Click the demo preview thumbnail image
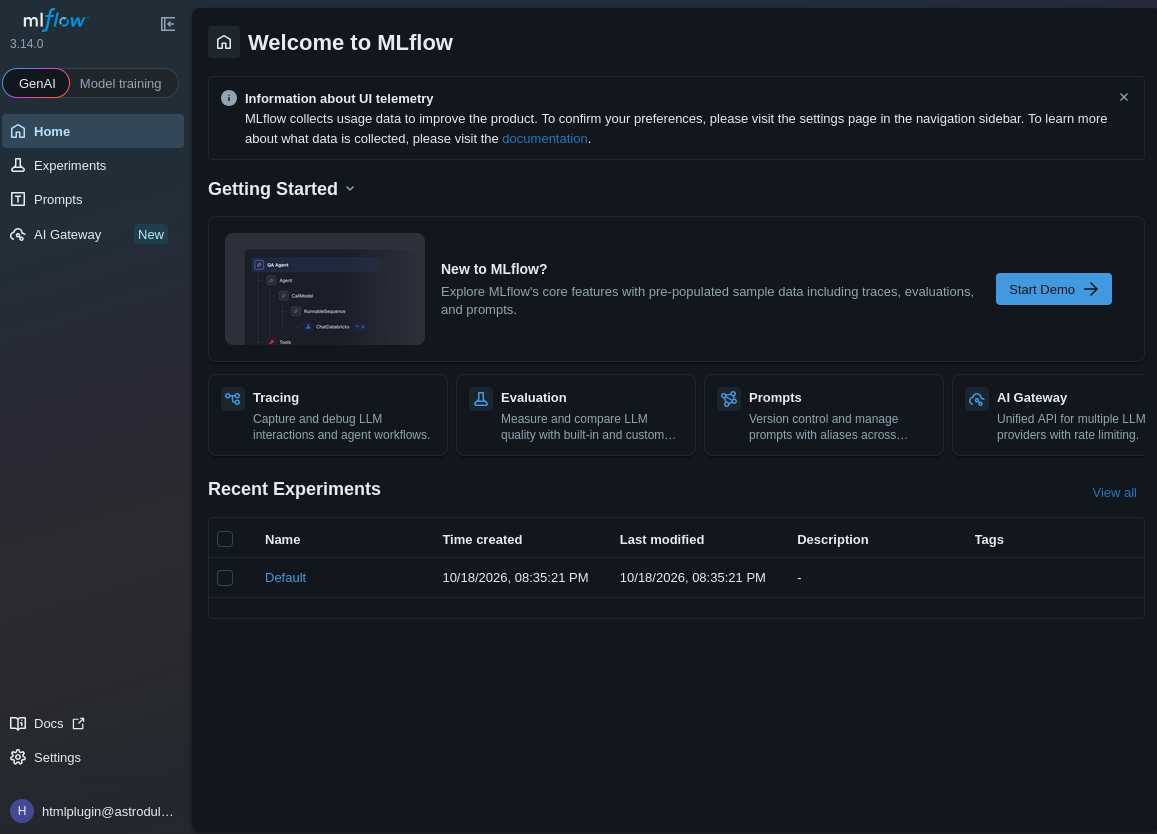 [325, 289]
